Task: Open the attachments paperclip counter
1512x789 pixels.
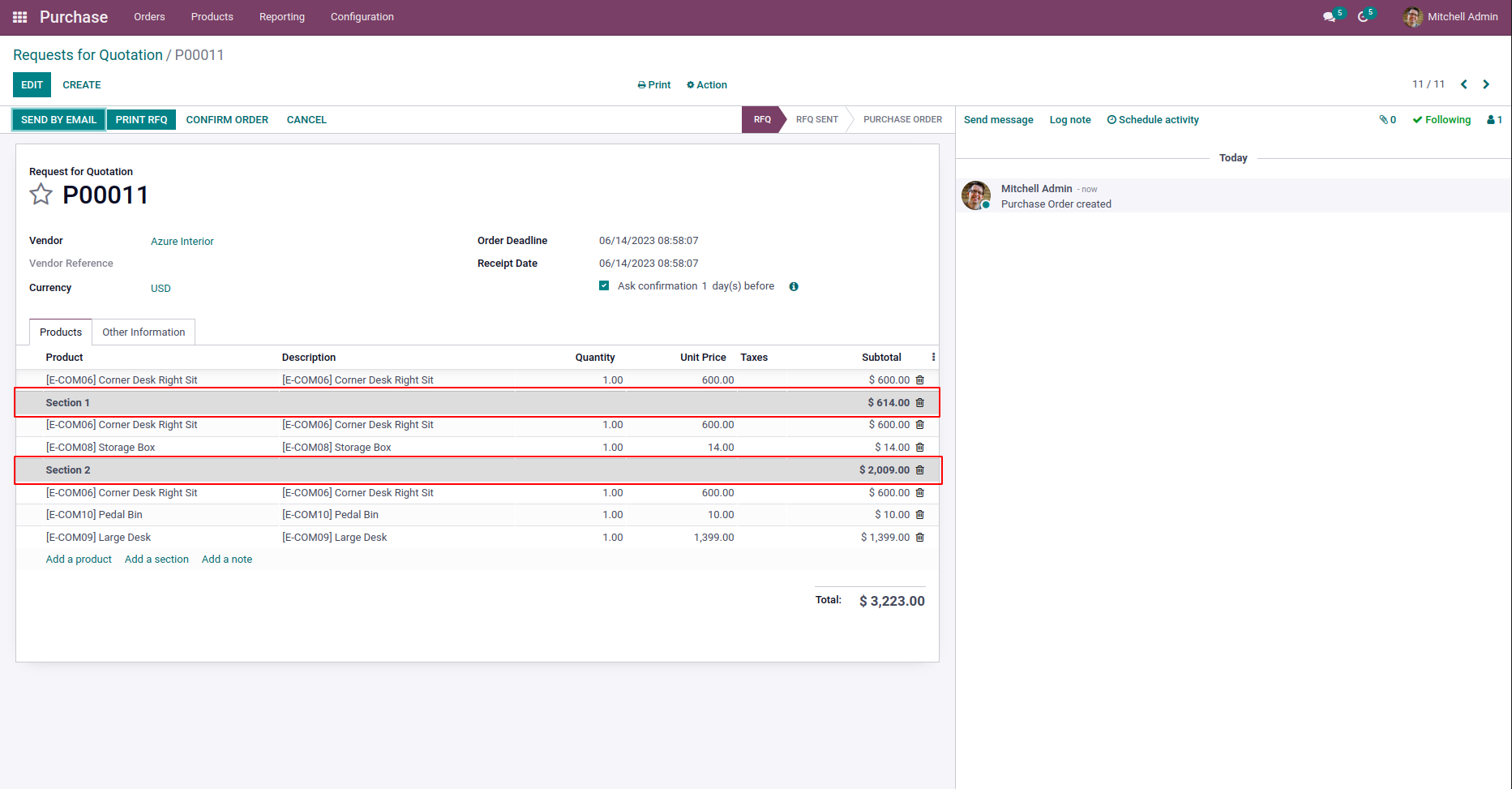Action: [x=1387, y=120]
